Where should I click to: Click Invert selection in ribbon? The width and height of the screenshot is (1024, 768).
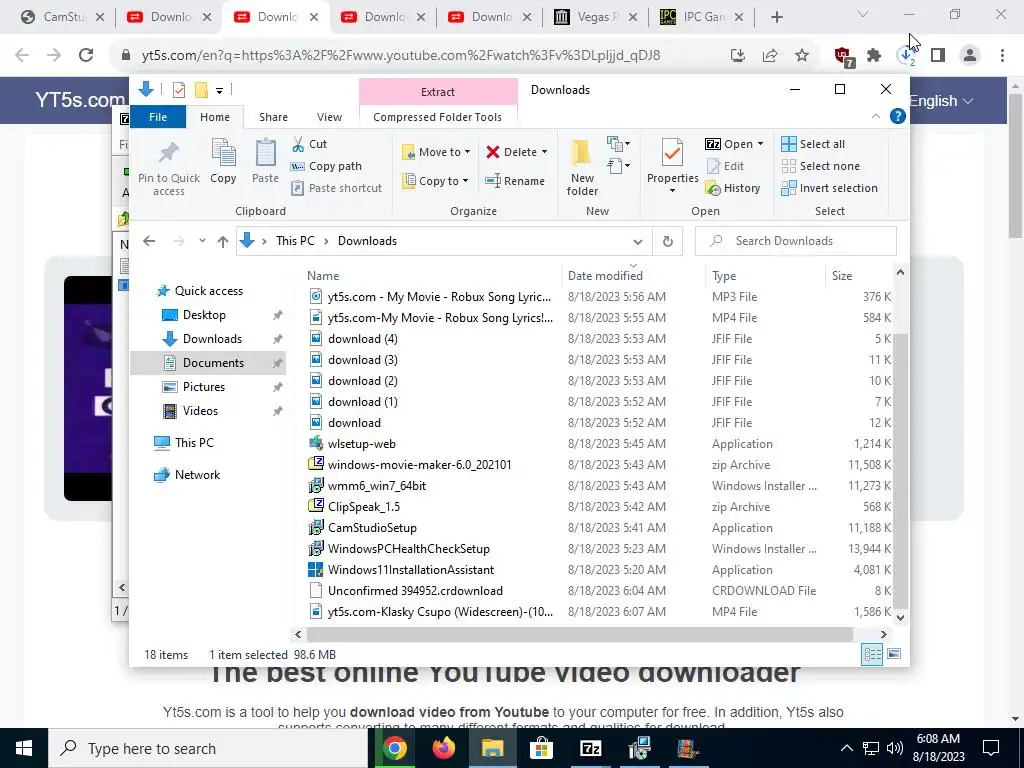pyautogui.click(x=829, y=188)
